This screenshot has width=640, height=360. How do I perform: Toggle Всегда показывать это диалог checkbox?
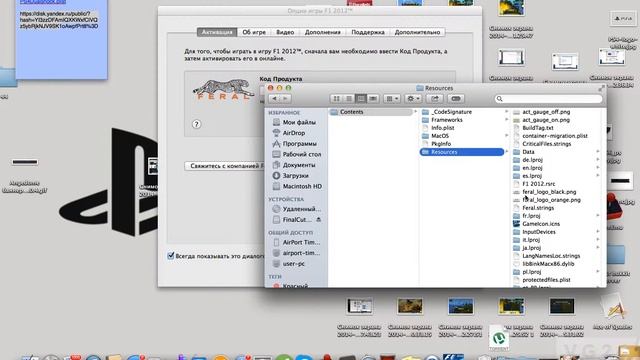click(x=171, y=256)
